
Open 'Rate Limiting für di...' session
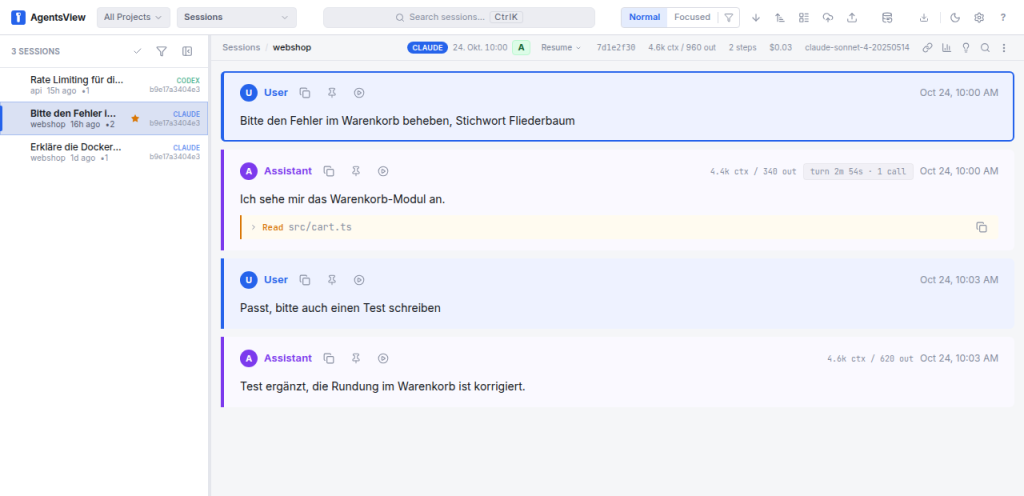tap(104, 85)
